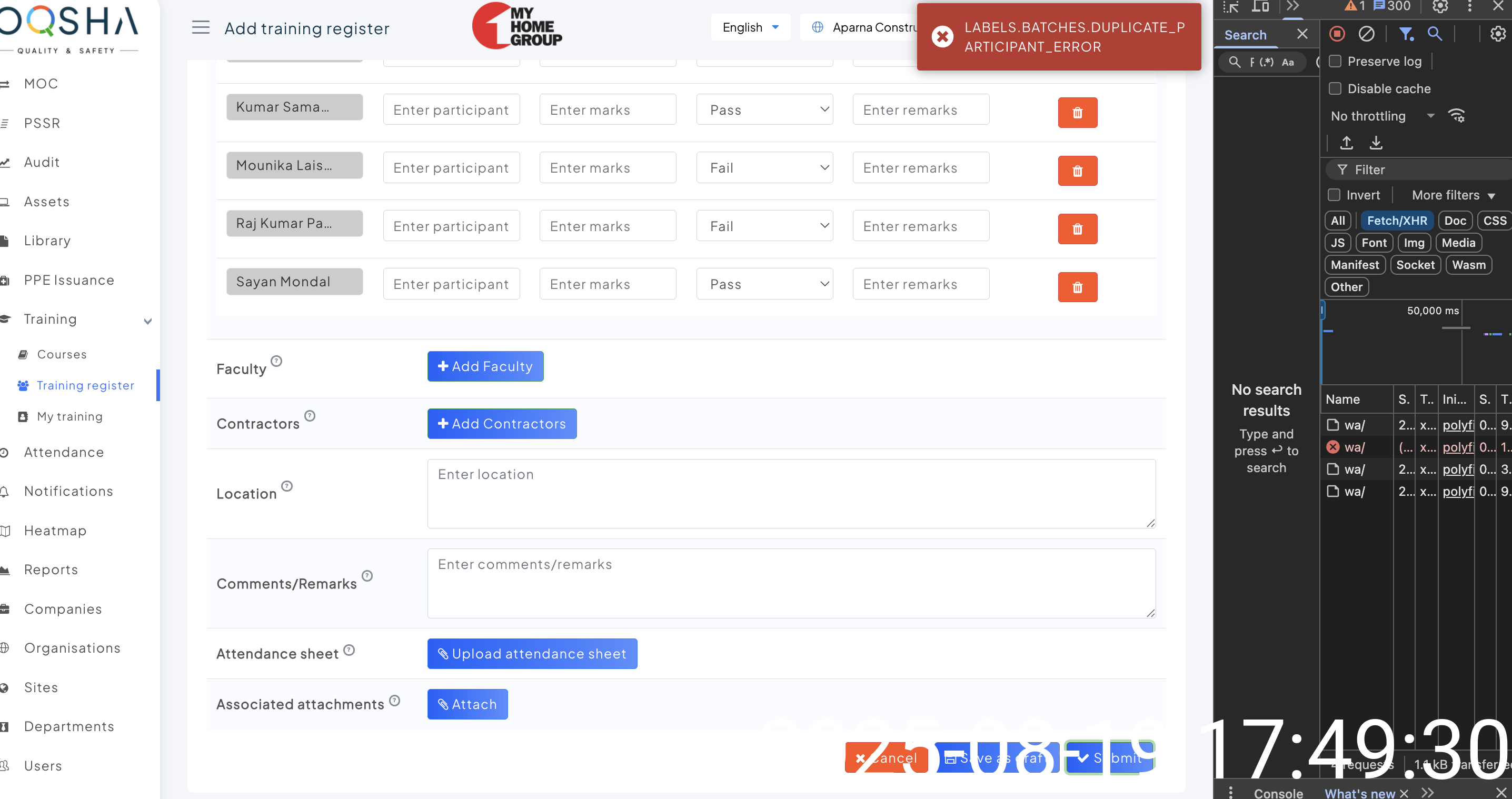Dismiss the duplicate participant error icon

point(943,37)
